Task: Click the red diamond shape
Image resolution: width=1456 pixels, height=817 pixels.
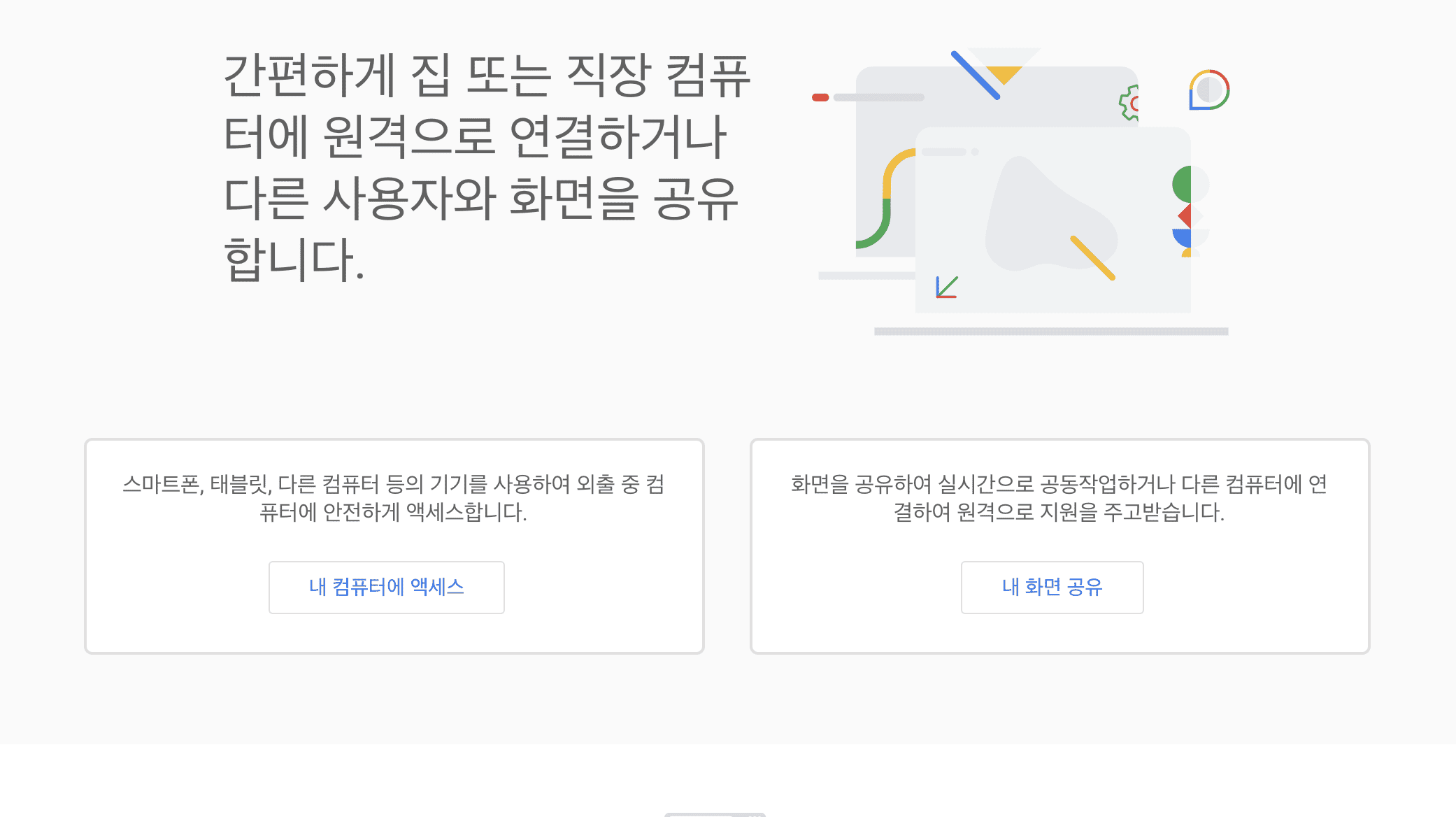Action: tap(1185, 215)
